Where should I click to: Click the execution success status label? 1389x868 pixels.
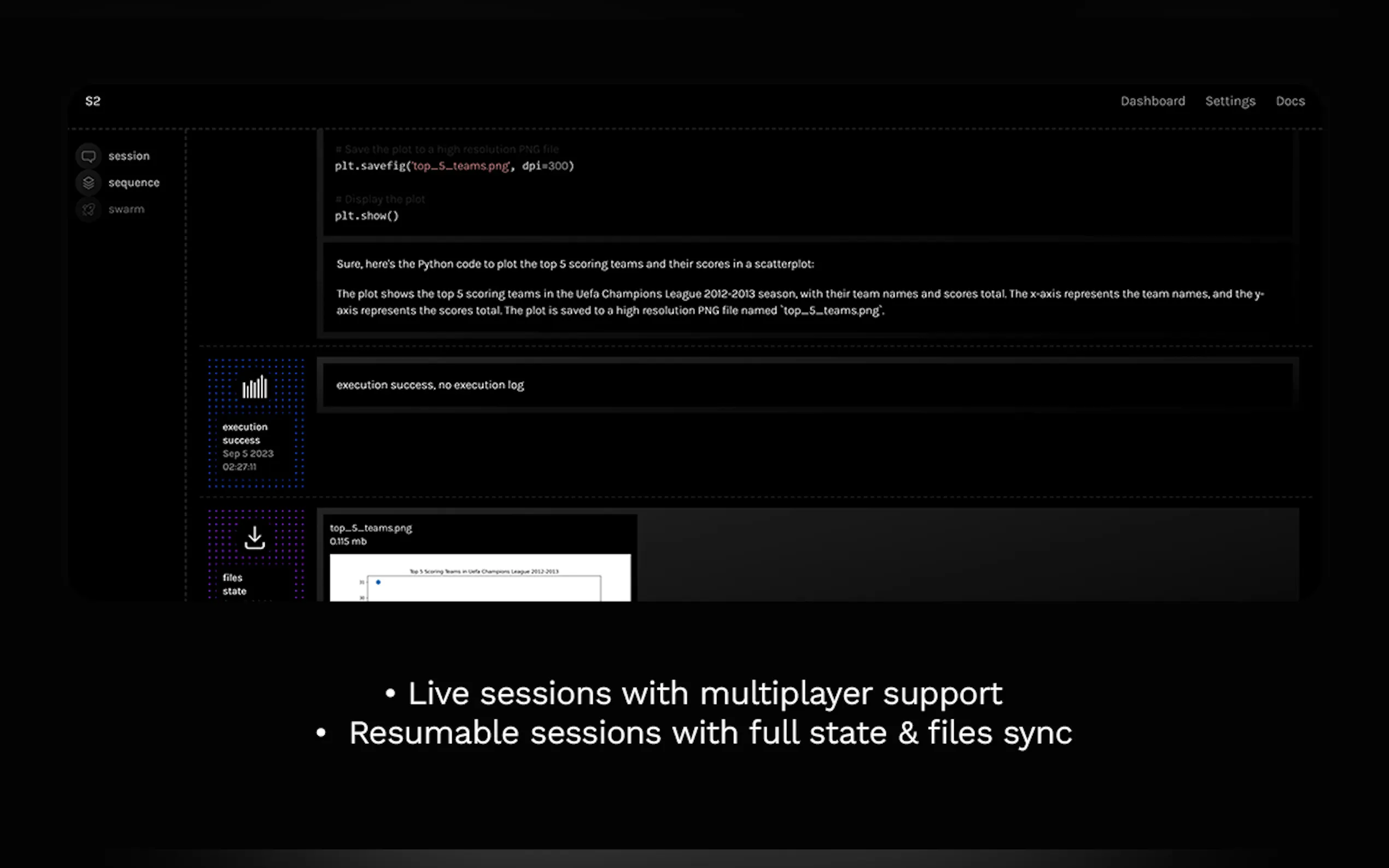pyautogui.click(x=244, y=433)
